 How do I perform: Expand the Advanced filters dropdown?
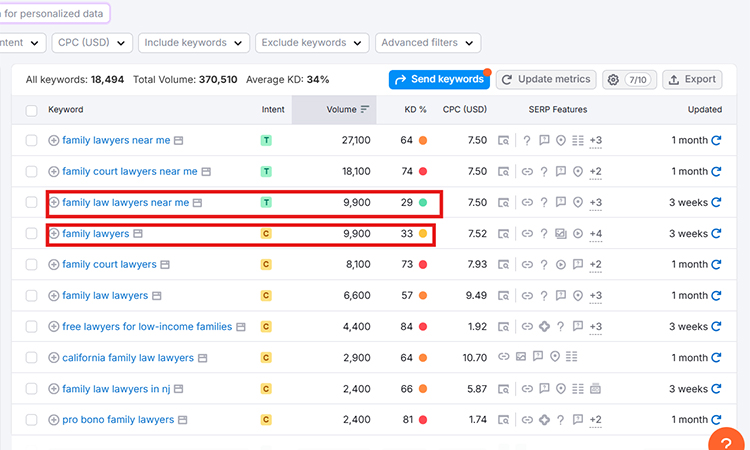click(x=428, y=43)
